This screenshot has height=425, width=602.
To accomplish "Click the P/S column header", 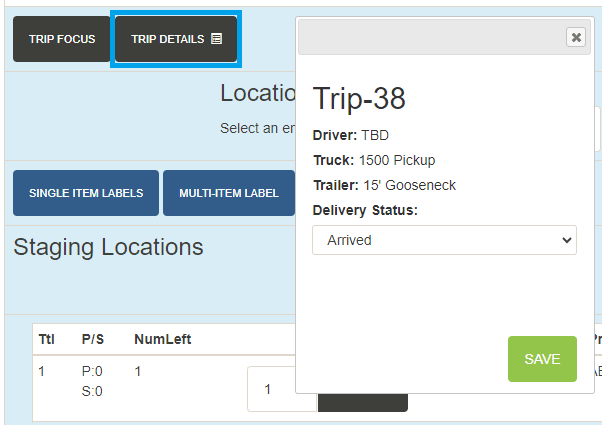I will (x=92, y=339).
